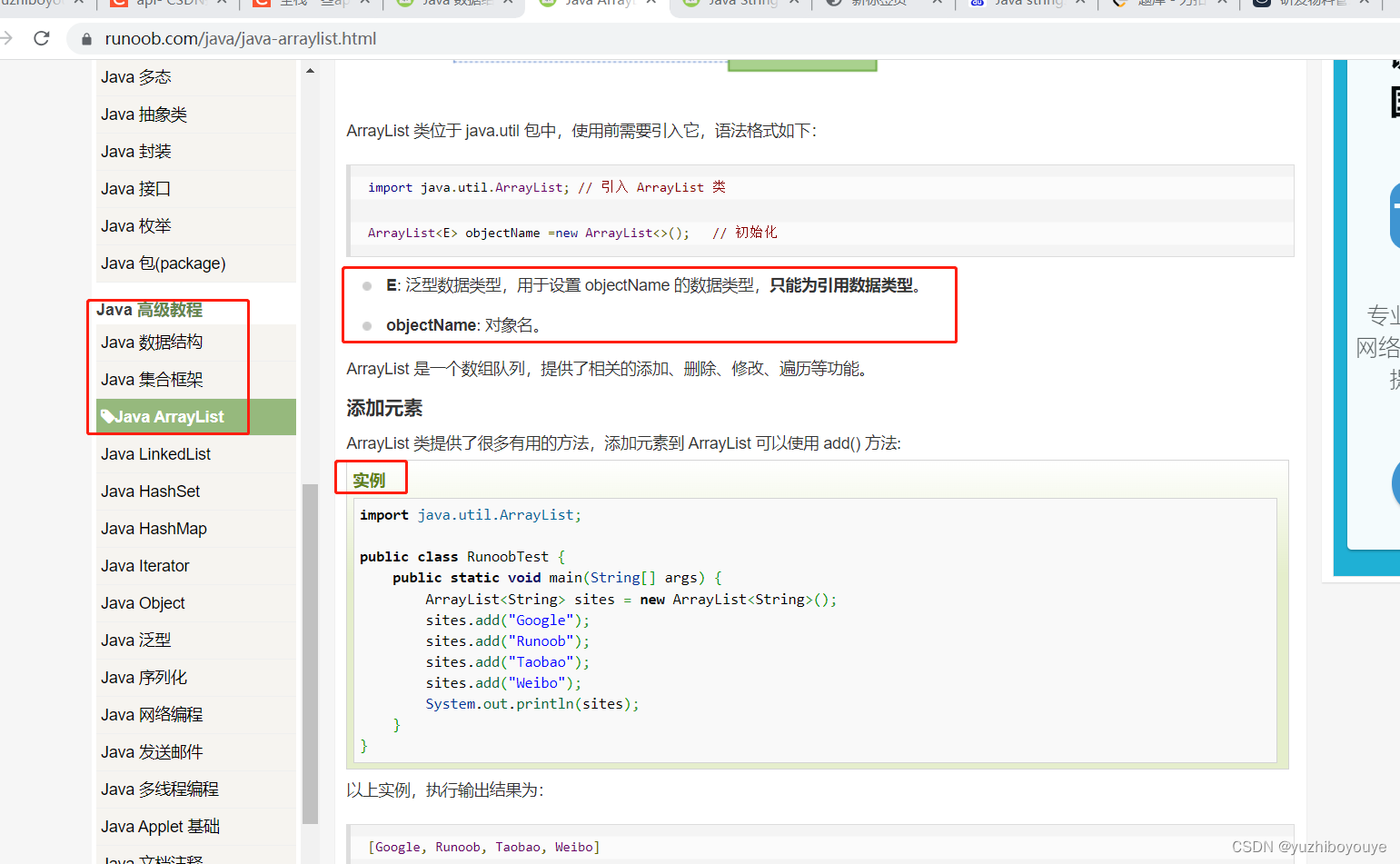Click the 以上实例,执行输出结果为 sentence
This screenshot has height=864, width=1400.
(x=445, y=790)
